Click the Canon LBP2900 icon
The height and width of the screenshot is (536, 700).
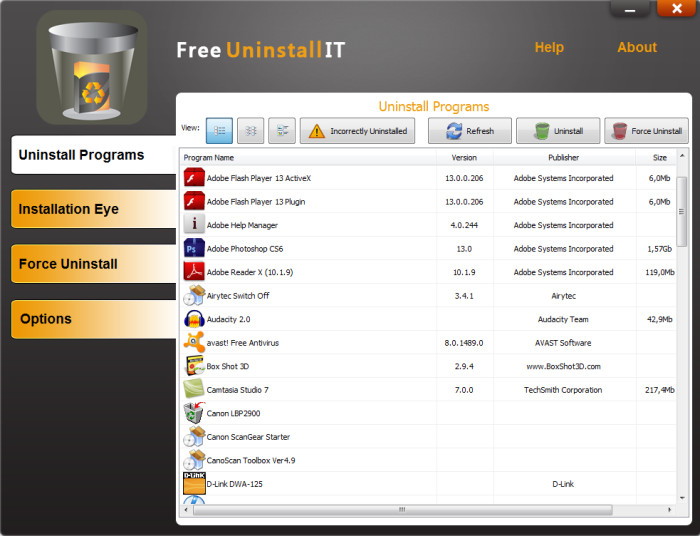pyautogui.click(x=194, y=413)
